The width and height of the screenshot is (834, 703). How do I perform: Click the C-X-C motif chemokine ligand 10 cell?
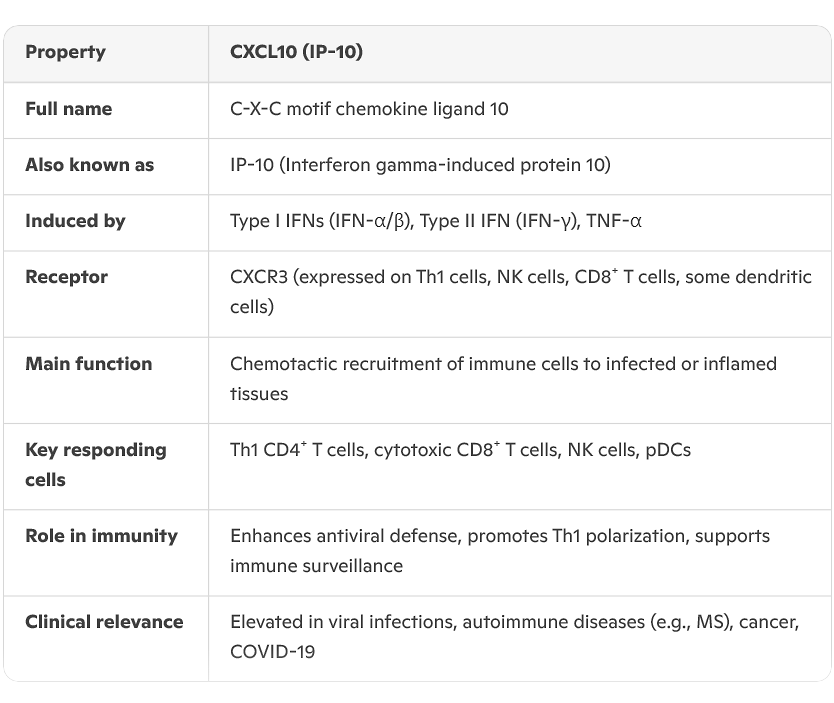click(x=369, y=109)
